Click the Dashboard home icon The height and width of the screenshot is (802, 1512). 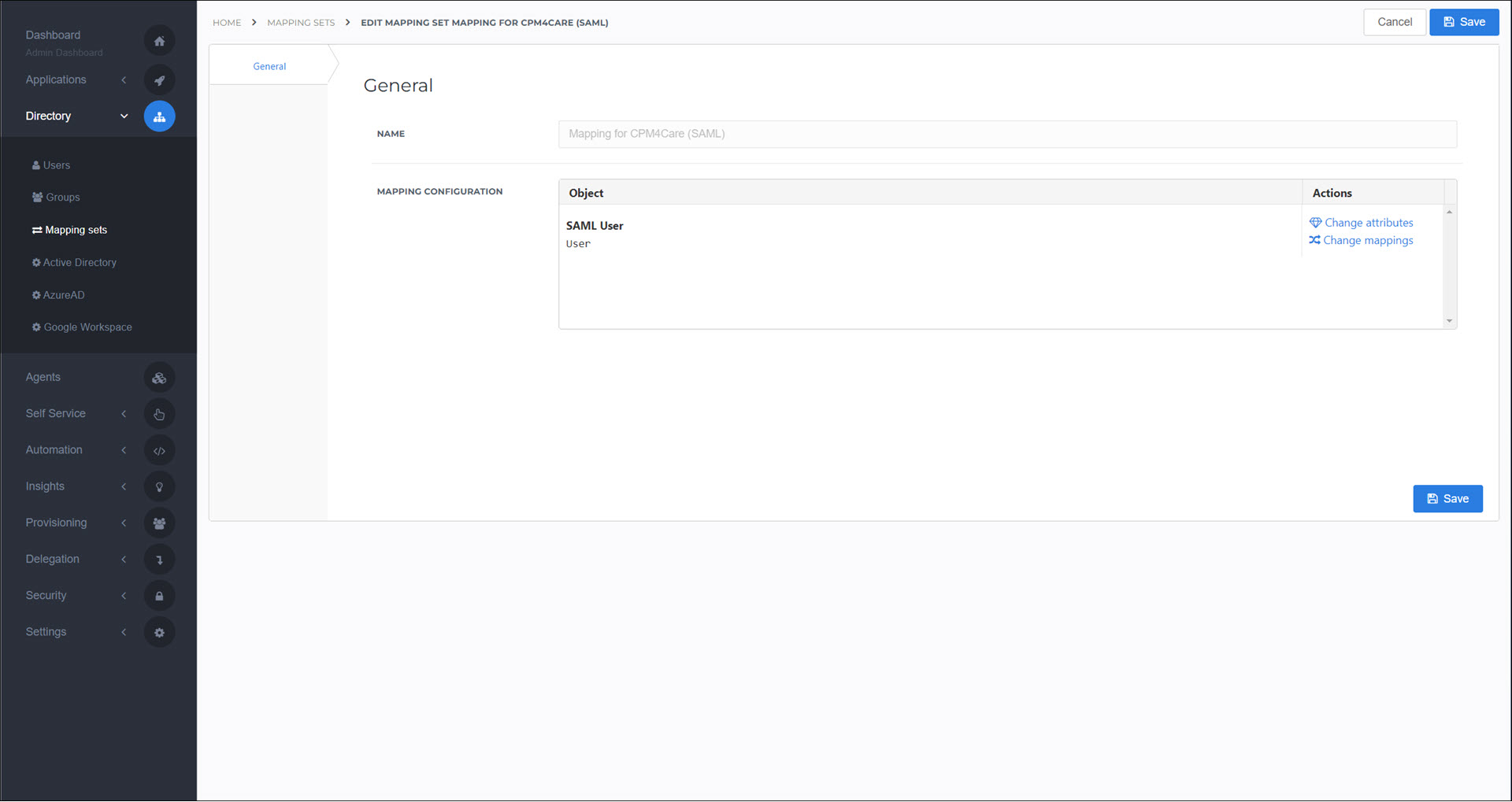159,41
